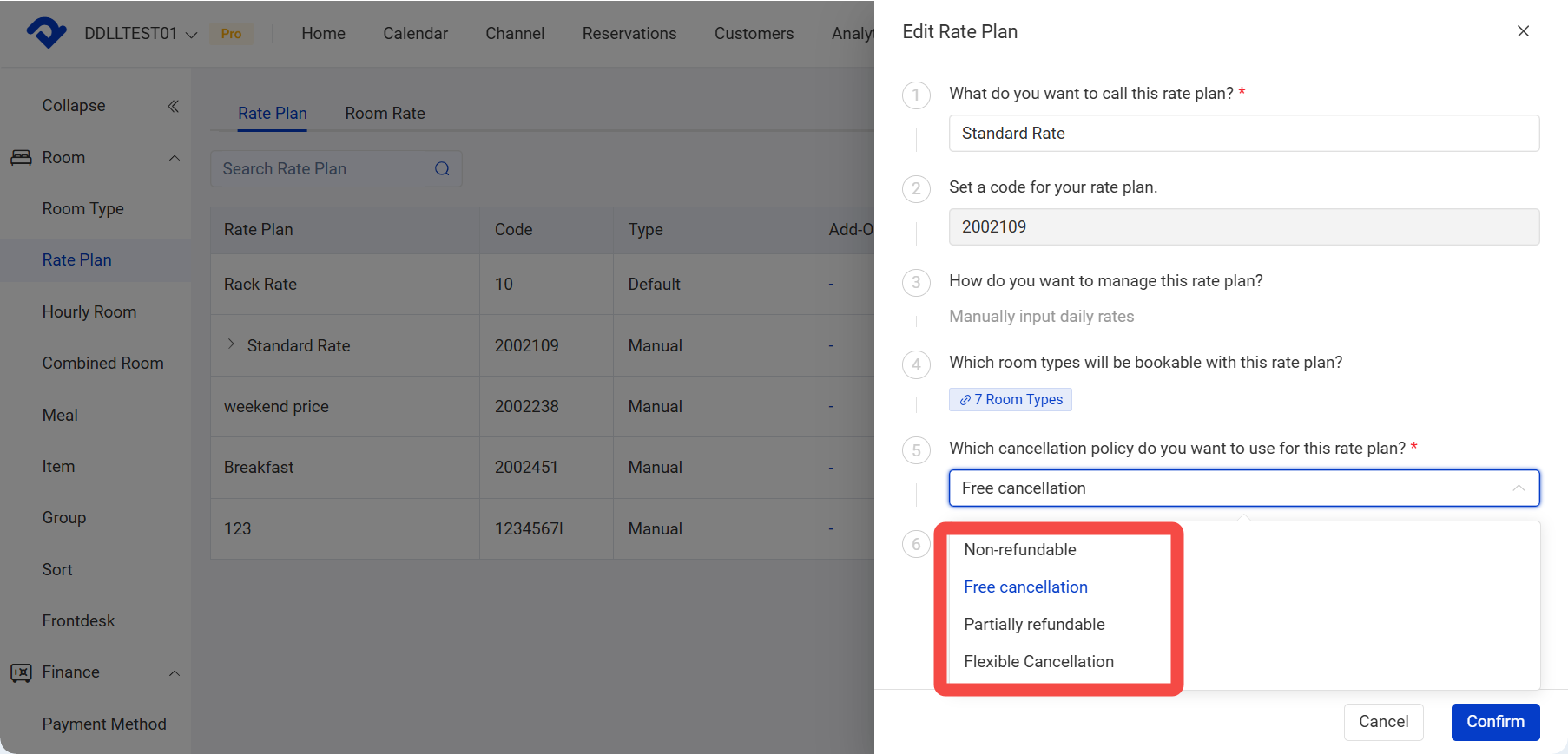Click the rate plan name field
Image resolution: width=1568 pixels, height=754 pixels.
point(1244,133)
